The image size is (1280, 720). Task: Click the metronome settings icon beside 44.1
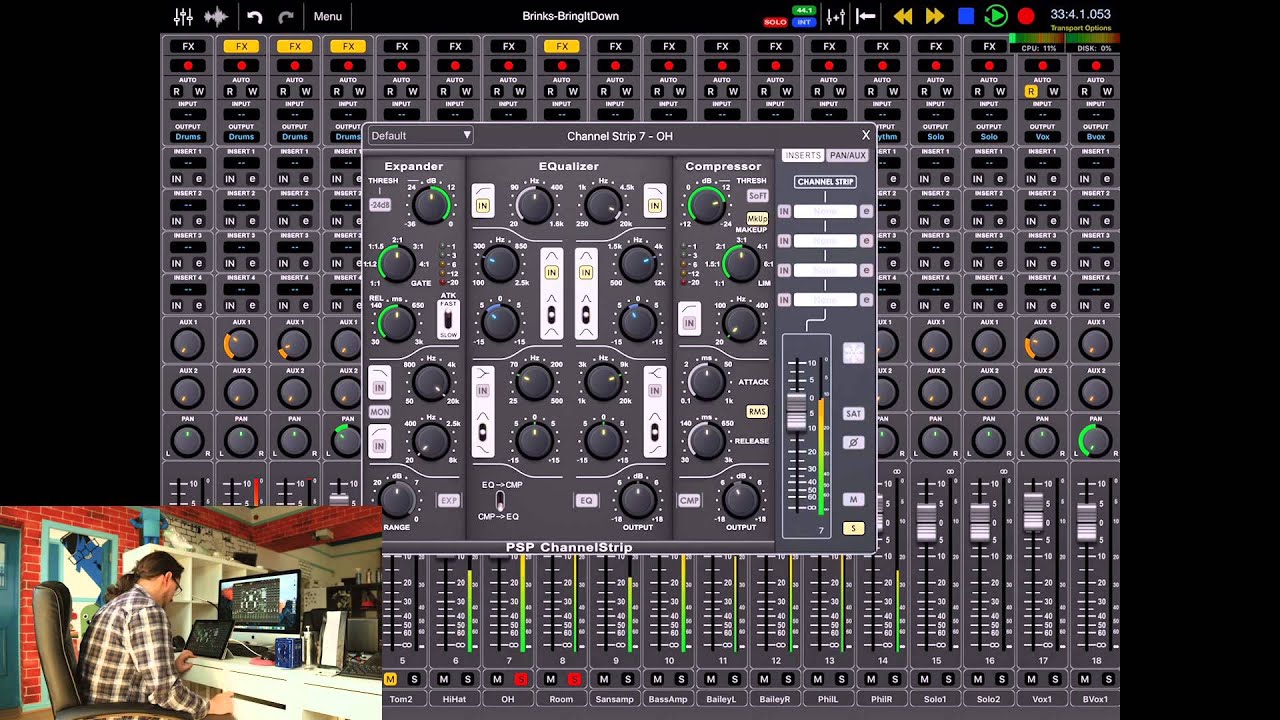836,16
